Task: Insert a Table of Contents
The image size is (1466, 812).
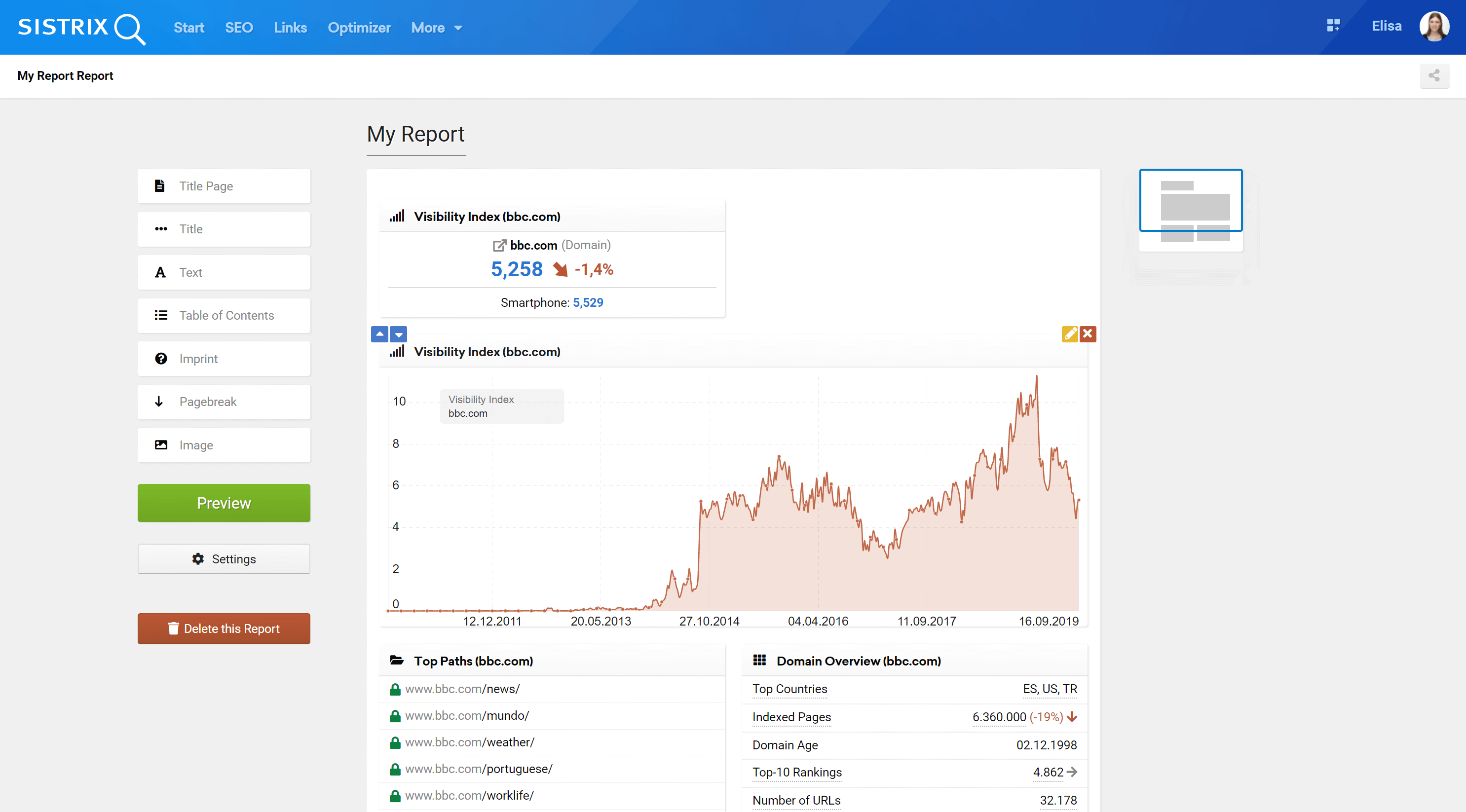Action: tap(224, 315)
